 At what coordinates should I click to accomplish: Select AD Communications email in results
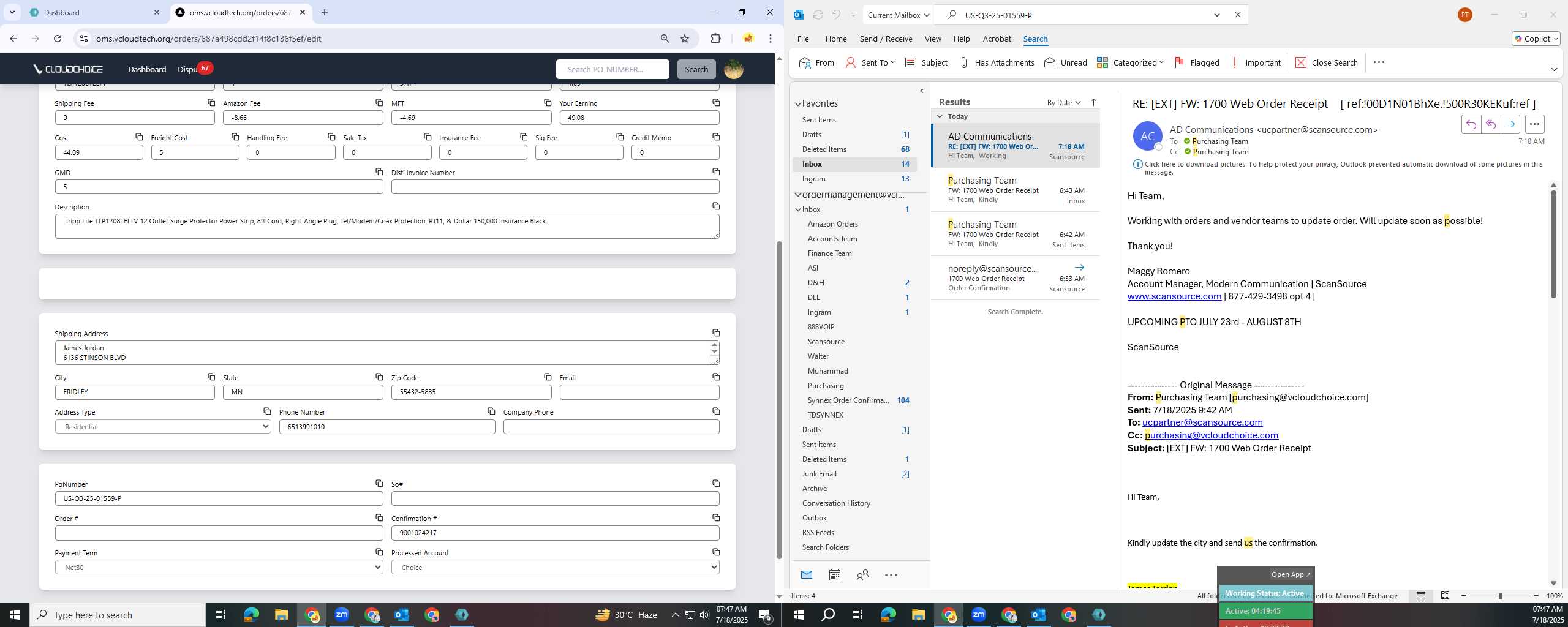tap(1016, 146)
